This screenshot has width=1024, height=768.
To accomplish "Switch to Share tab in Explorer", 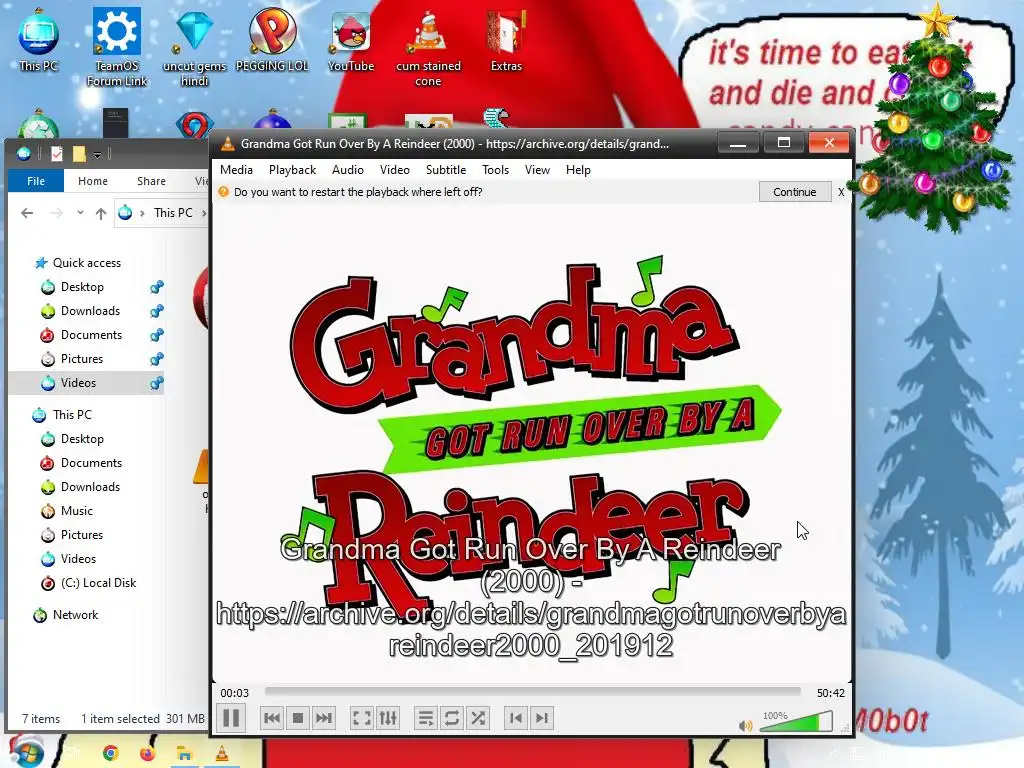I will pos(152,181).
